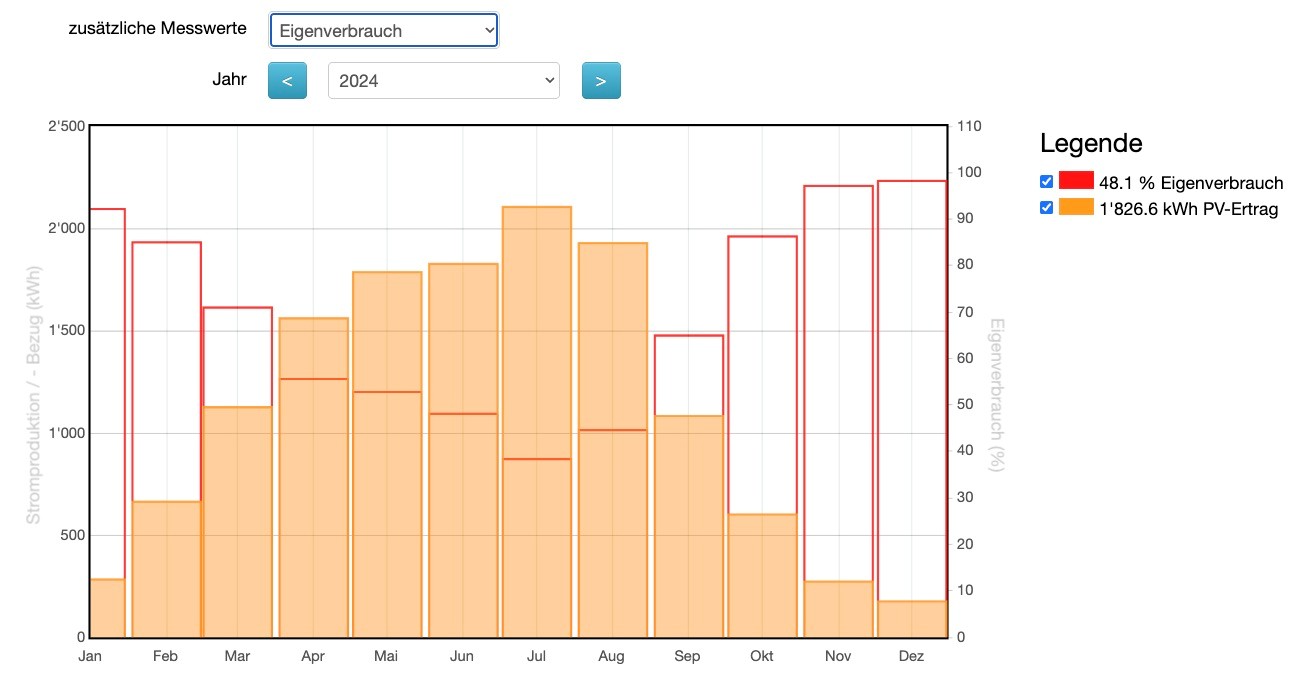Open the zusätzliche Messwerte dropdown
Screen dimensions: 1298x680
384,31
